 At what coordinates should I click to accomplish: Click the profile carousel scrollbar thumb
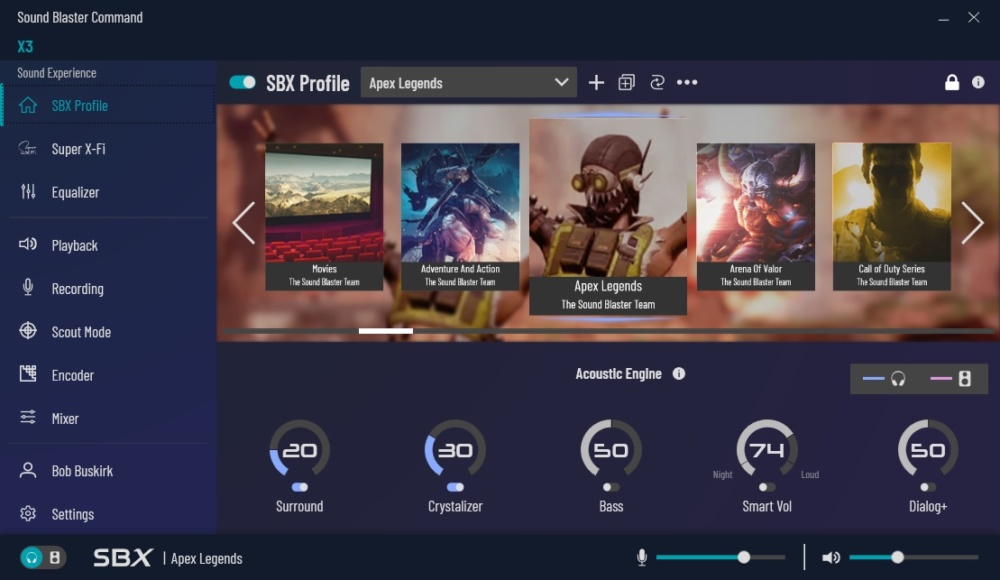pyautogui.click(x=386, y=331)
